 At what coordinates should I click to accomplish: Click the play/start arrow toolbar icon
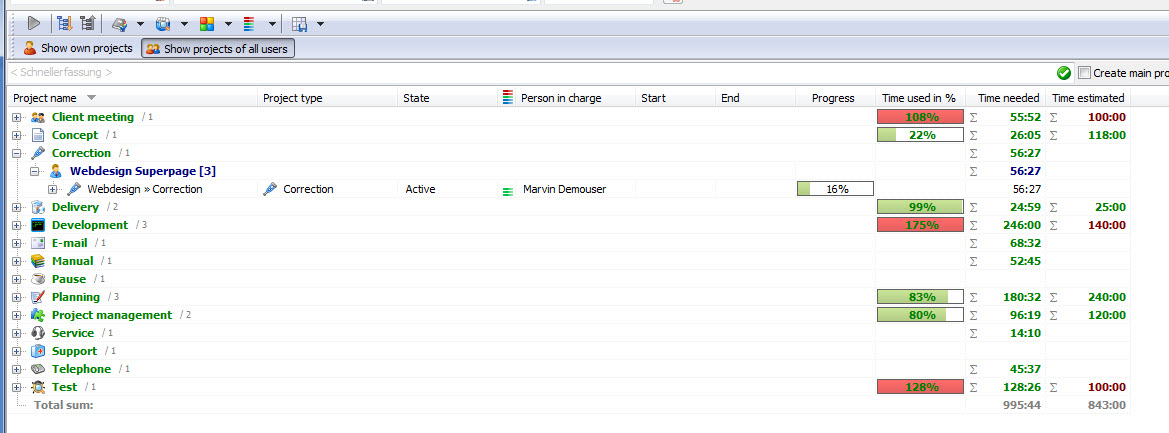(x=33, y=22)
